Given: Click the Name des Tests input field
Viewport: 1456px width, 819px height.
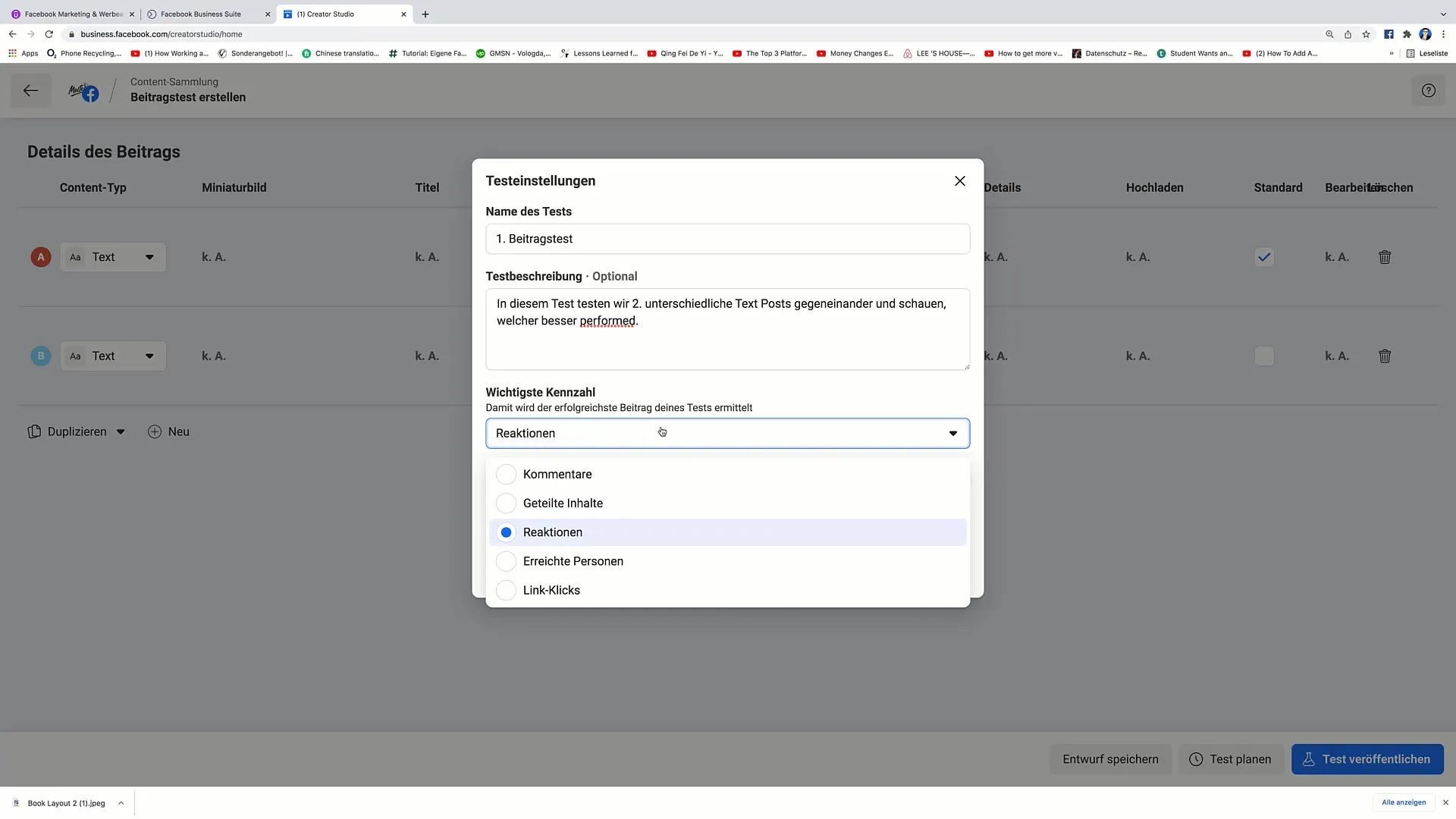Looking at the screenshot, I should point(728,238).
